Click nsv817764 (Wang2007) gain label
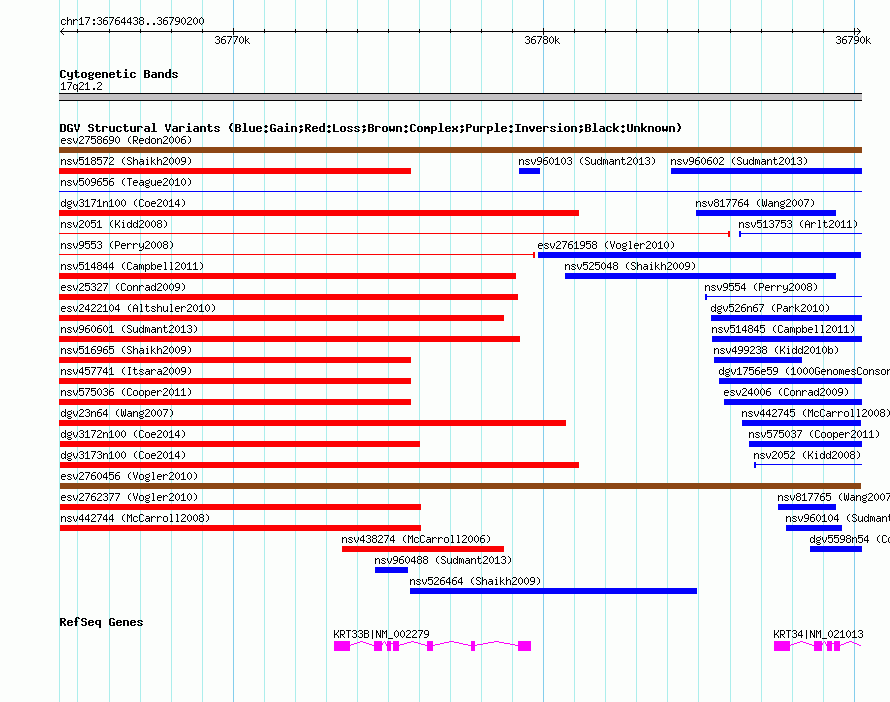 tap(755, 203)
